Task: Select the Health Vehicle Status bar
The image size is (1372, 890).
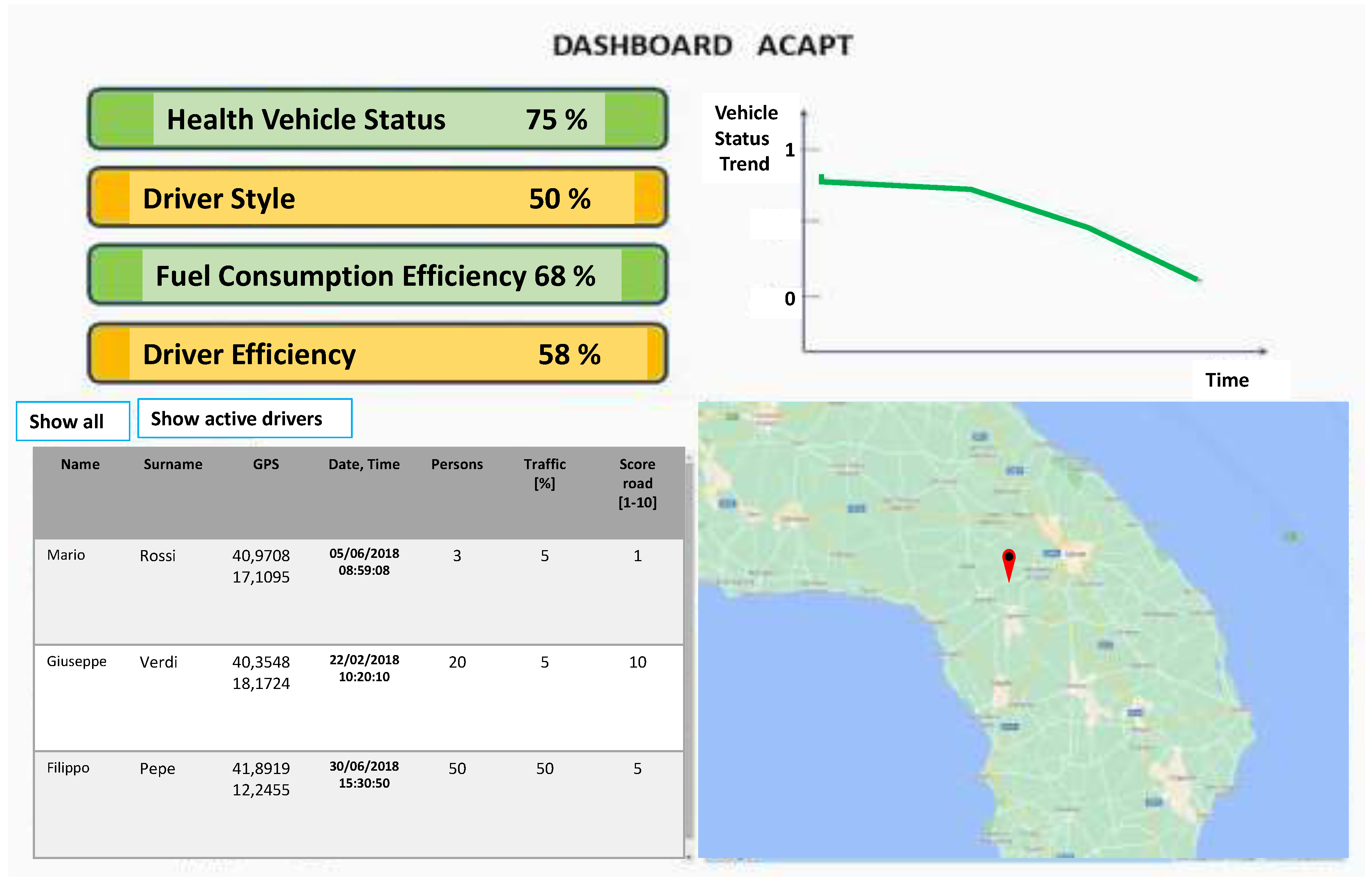Action: pyautogui.click(x=377, y=119)
